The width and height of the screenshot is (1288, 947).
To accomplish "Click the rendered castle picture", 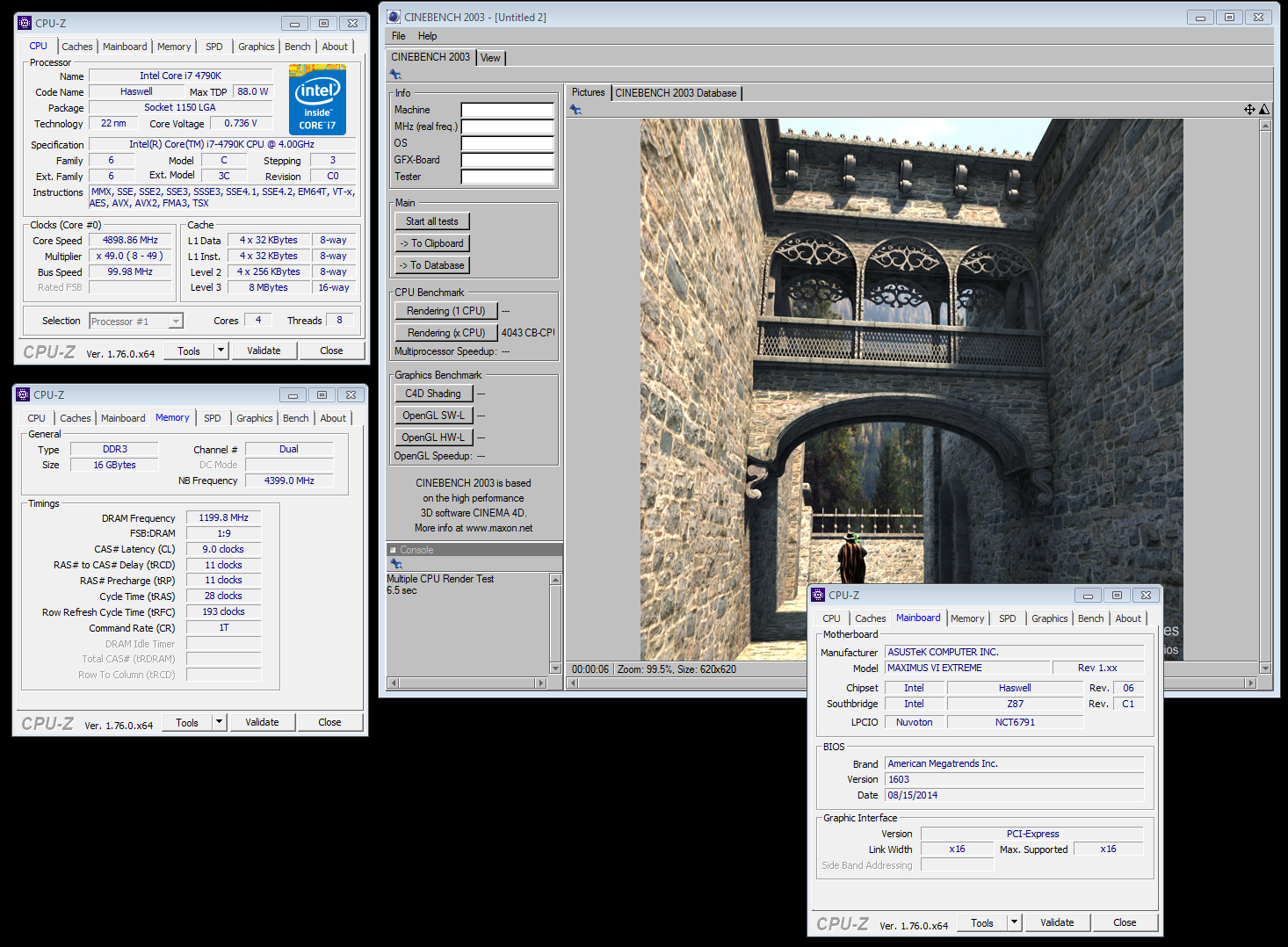I will (911, 389).
